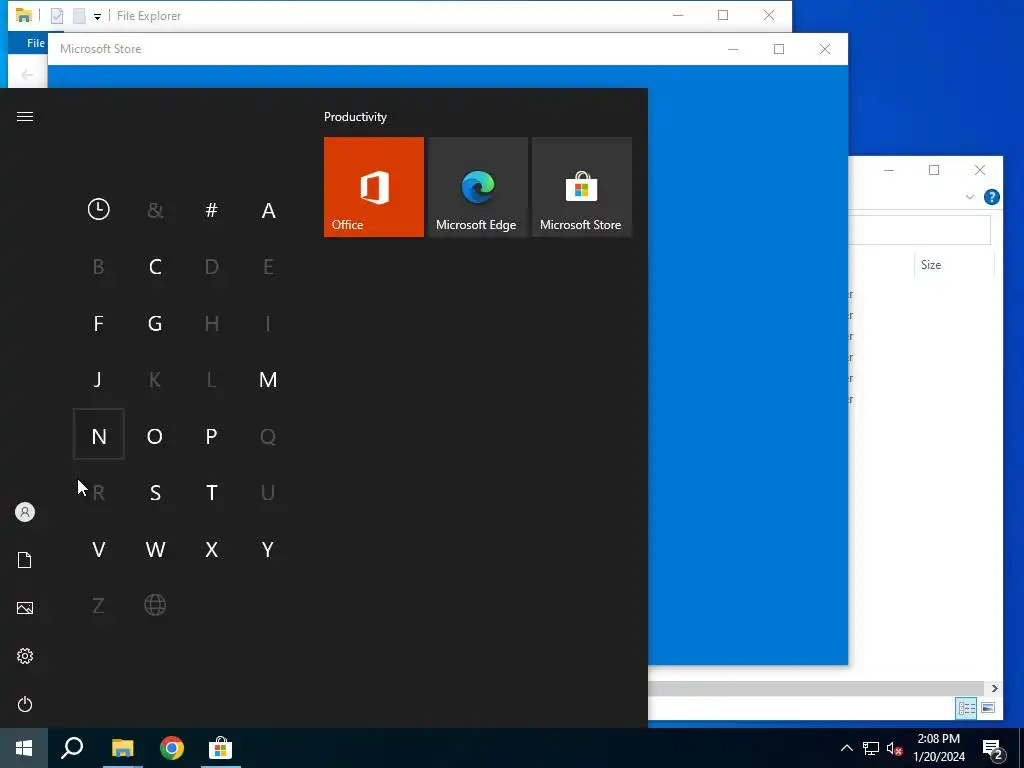Jump to apps starting with M
The height and width of the screenshot is (768, 1024).
pyautogui.click(x=268, y=379)
